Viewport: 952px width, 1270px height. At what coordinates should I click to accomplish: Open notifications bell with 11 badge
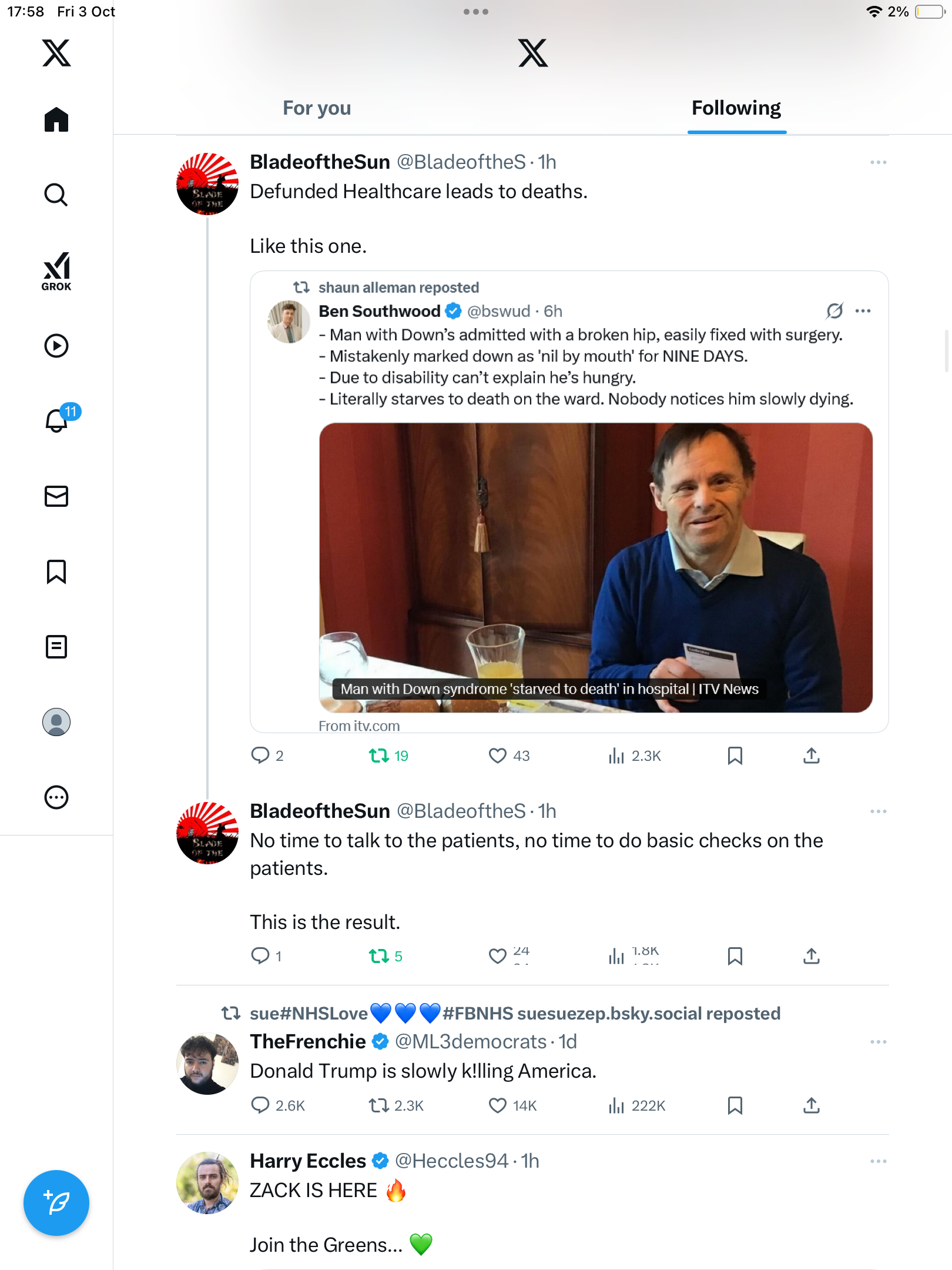(58, 420)
